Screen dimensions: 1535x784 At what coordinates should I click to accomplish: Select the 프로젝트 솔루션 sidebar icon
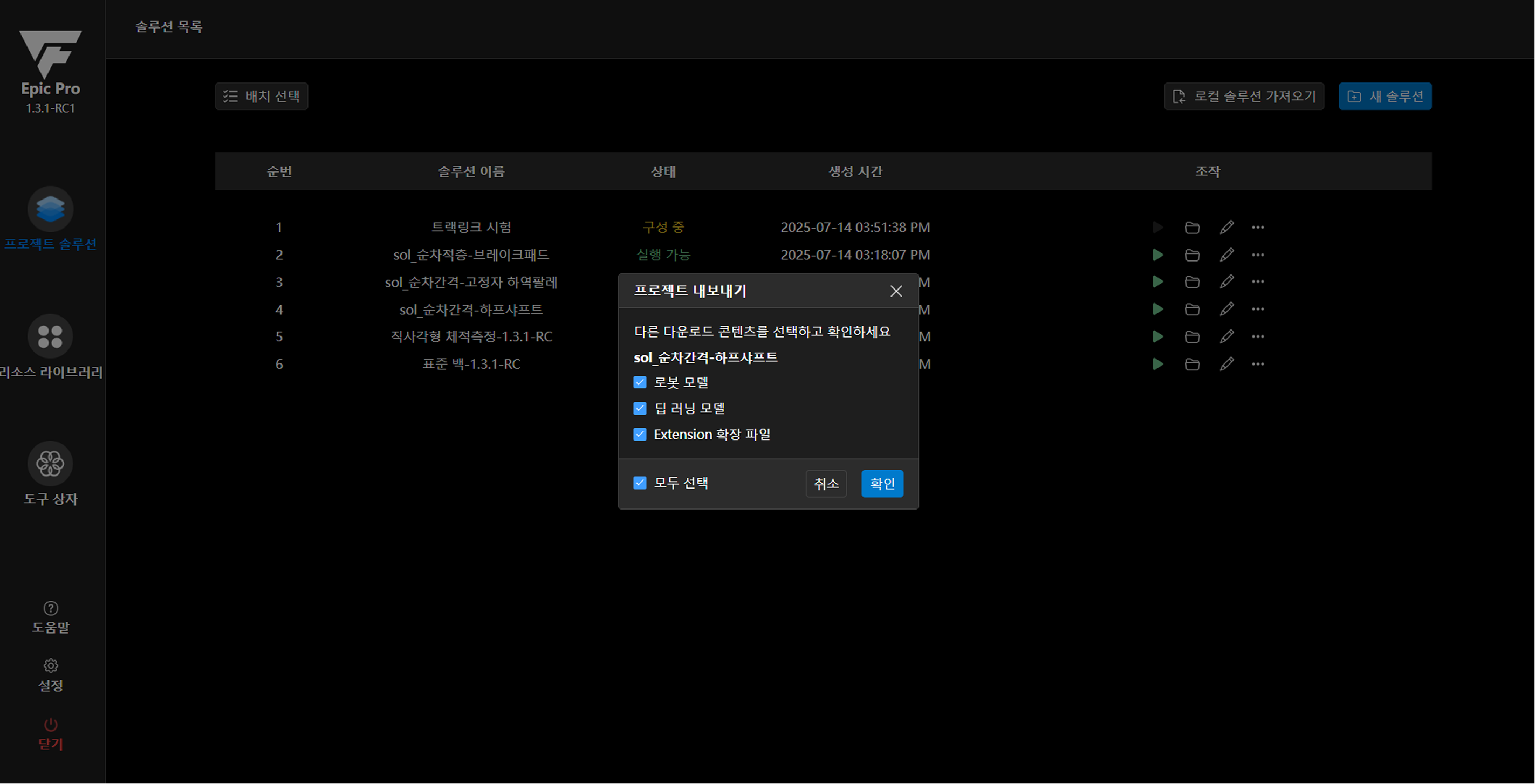(50, 209)
